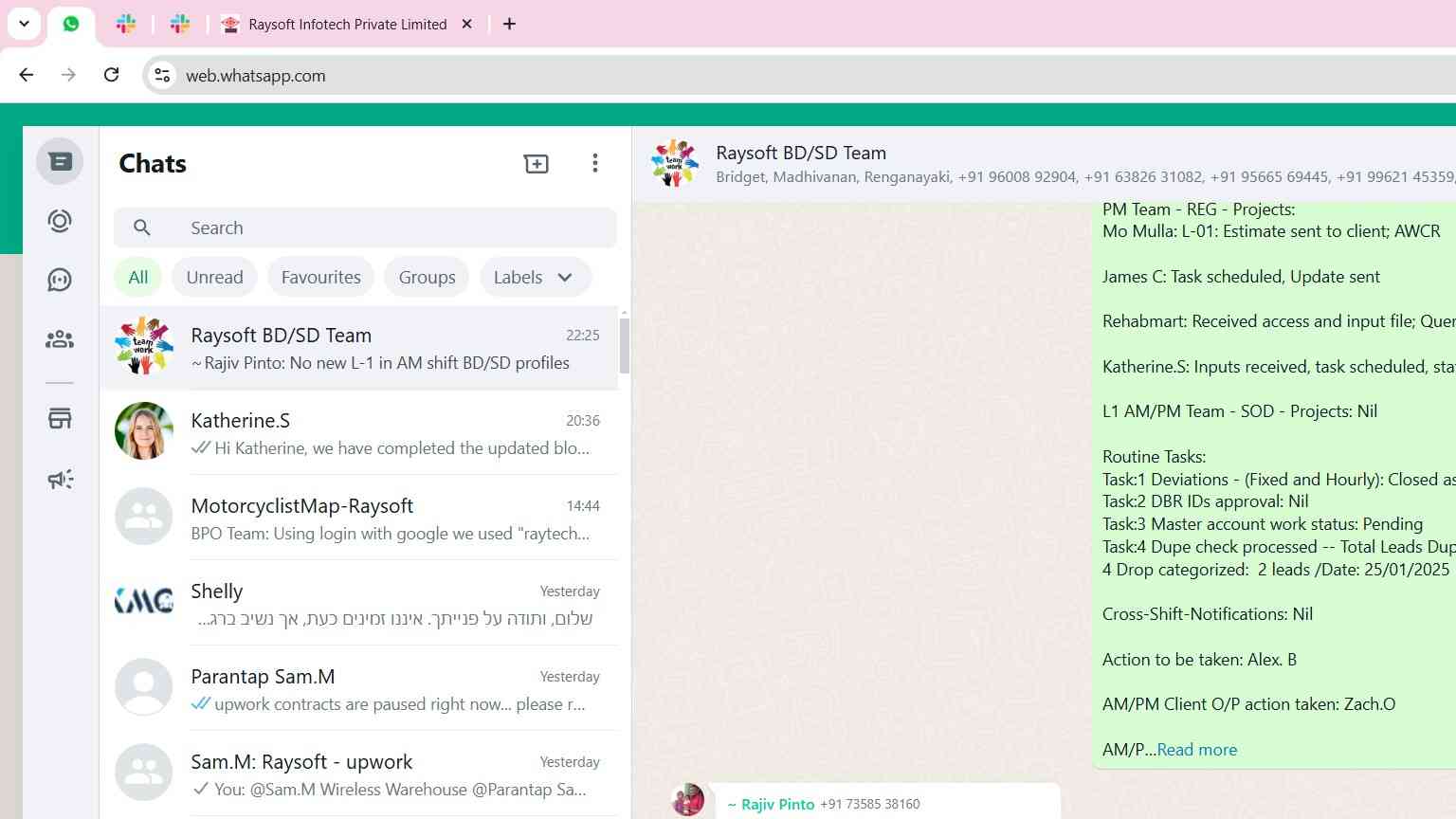Click Rajiv Pinto's small message avatar
The image size is (1456, 819).
(x=687, y=800)
